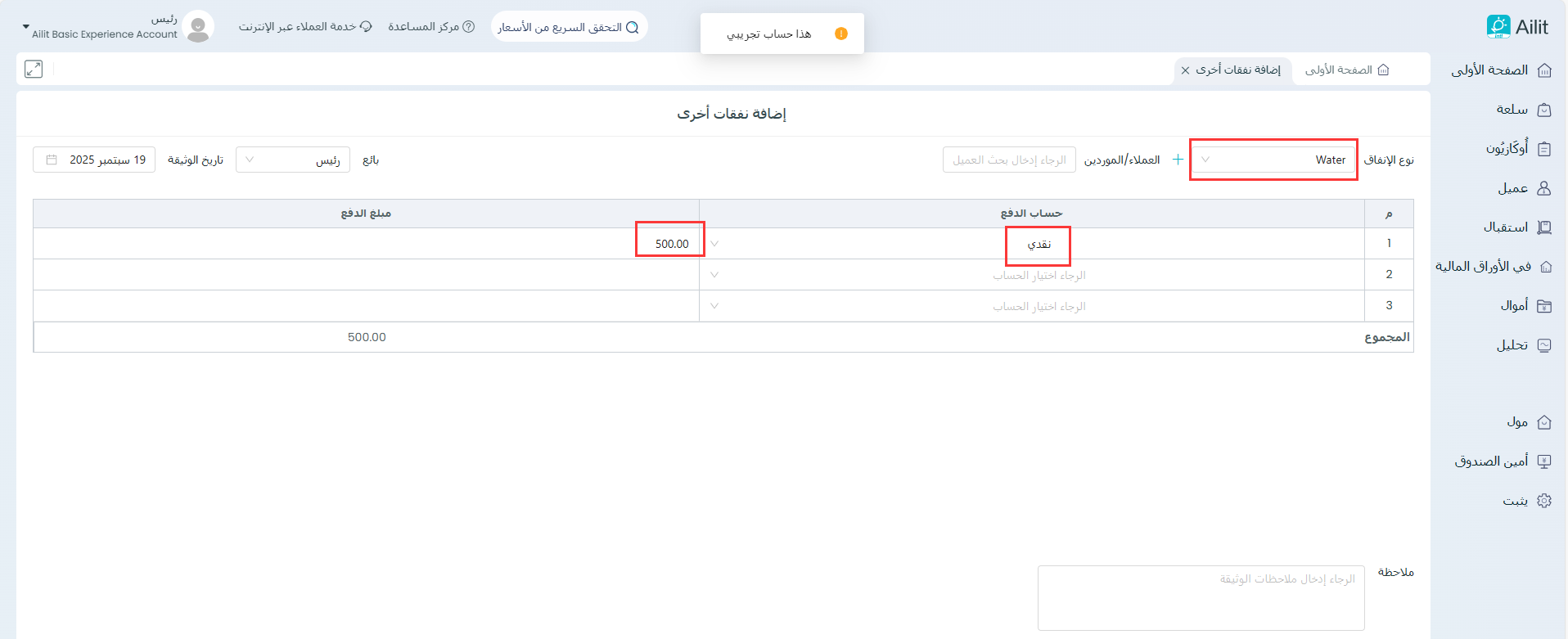Screen dimensions: 1568x639
Task: Expand the بائع seller dropdown showing رئيس
Action: [293, 160]
